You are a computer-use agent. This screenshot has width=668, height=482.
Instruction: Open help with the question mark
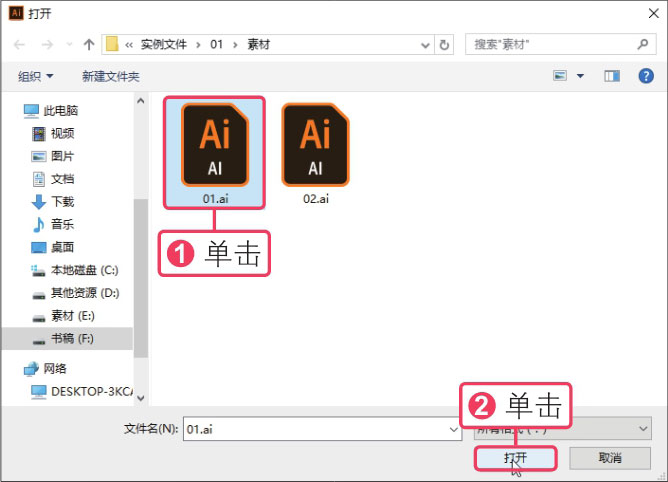tap(646, 76)
